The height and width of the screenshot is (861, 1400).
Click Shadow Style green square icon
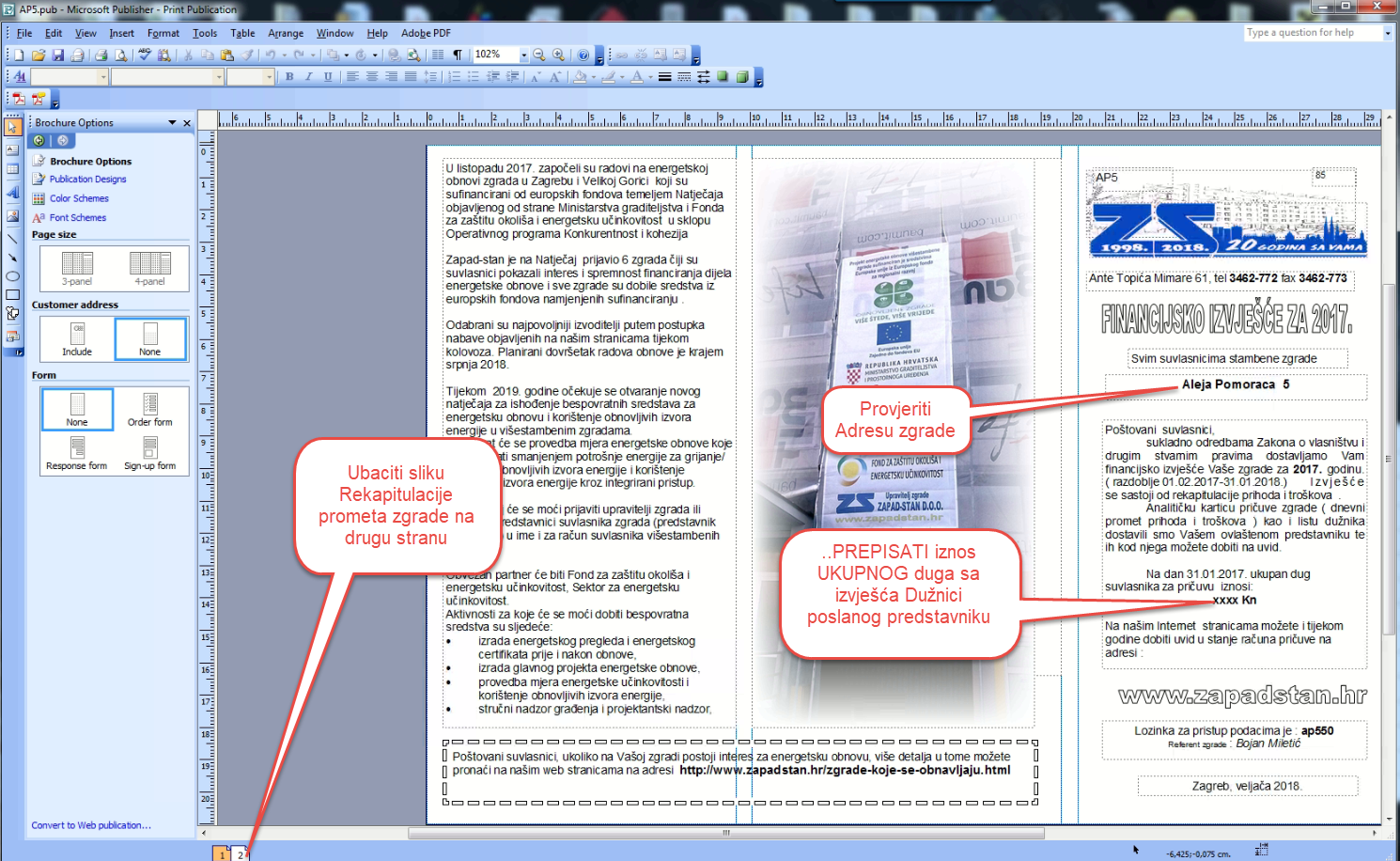coord(723,77)
